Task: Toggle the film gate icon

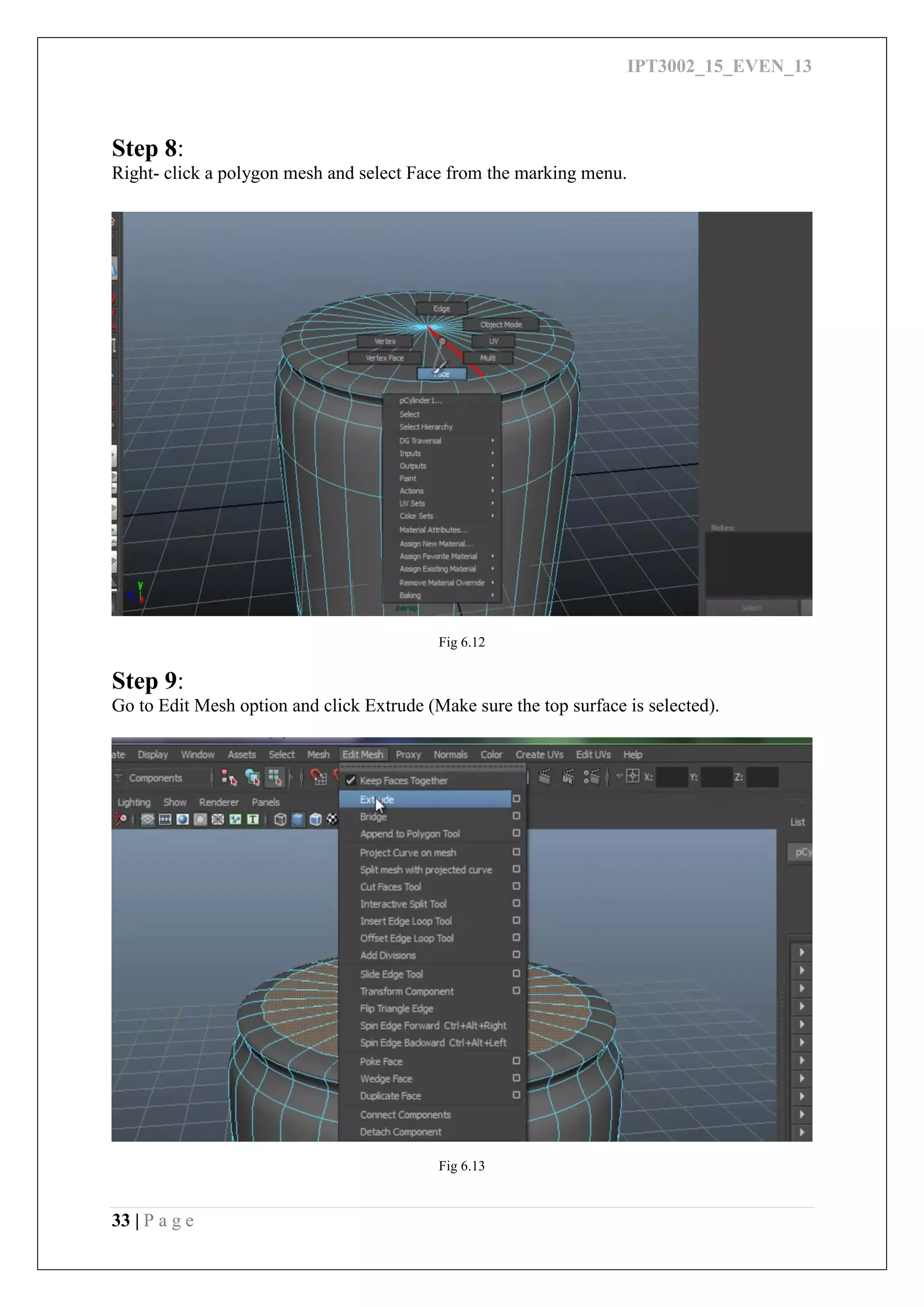Action: 165,819
